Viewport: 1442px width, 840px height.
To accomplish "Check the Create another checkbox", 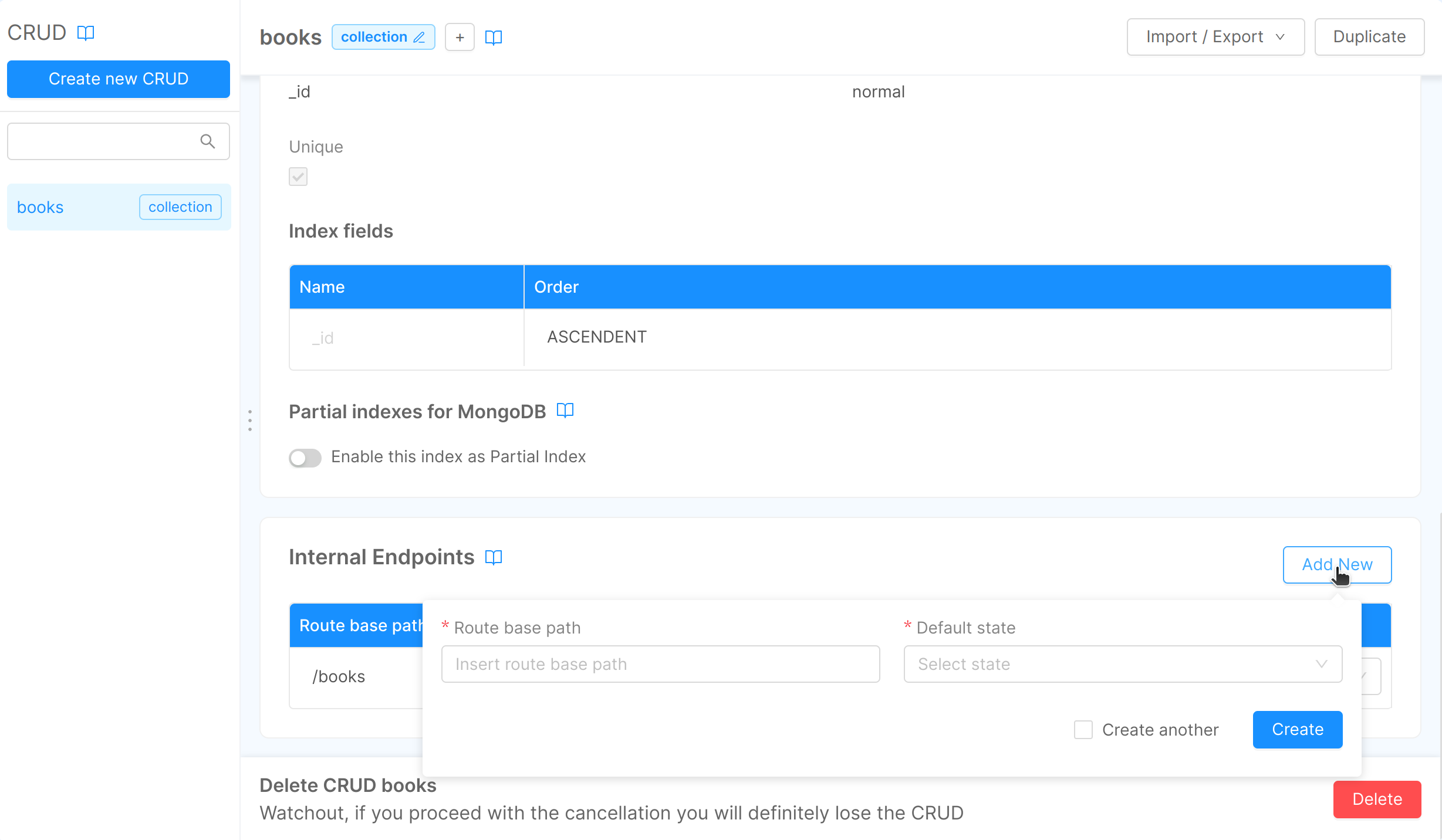I will click(1083, 730).
